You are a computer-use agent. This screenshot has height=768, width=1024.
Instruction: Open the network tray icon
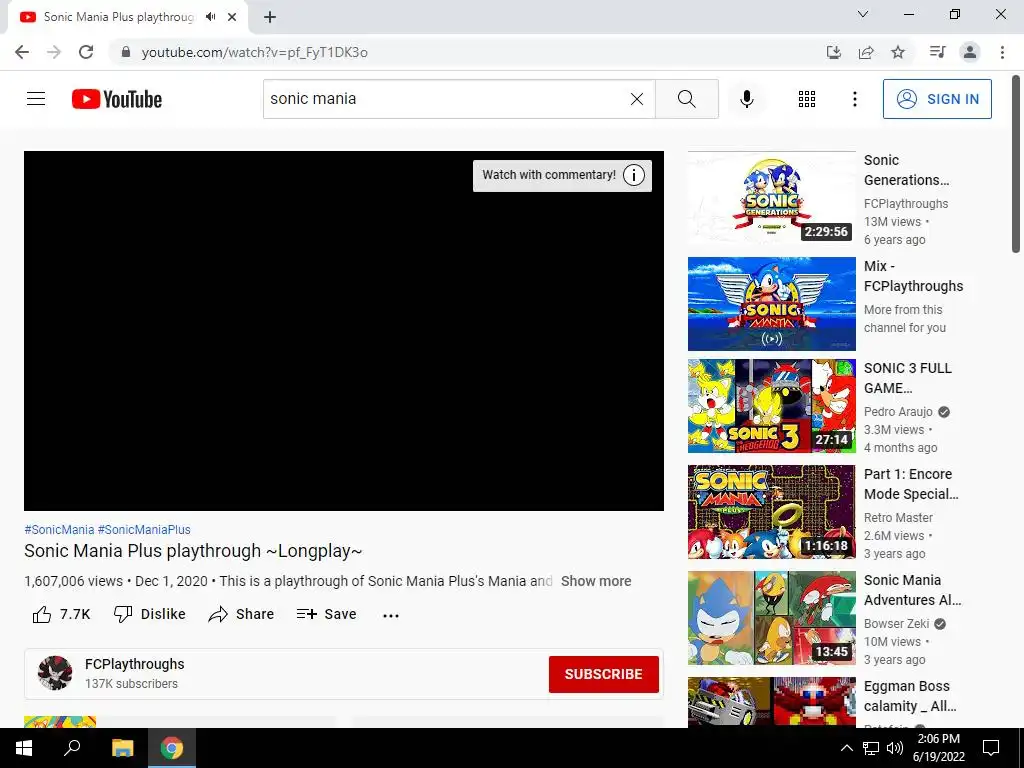(871, 748)
